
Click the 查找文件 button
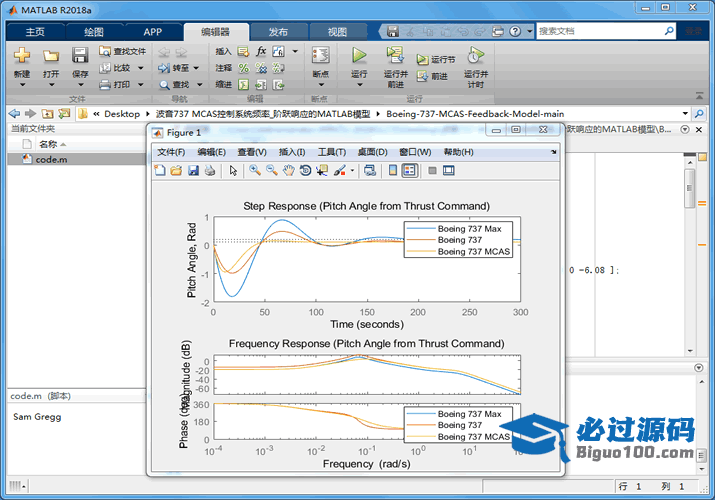(123, 52)
